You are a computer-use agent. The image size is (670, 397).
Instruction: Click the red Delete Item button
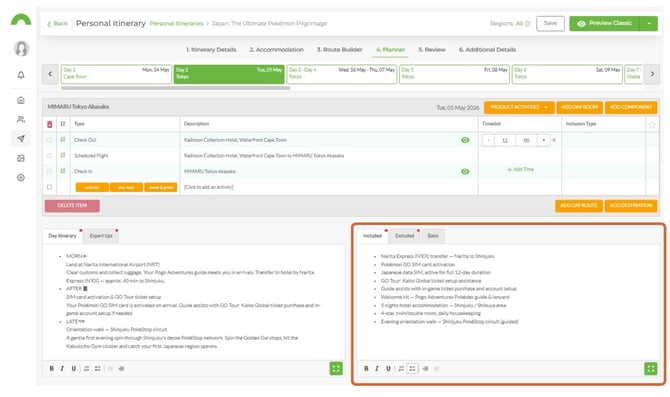coord(72,206)
